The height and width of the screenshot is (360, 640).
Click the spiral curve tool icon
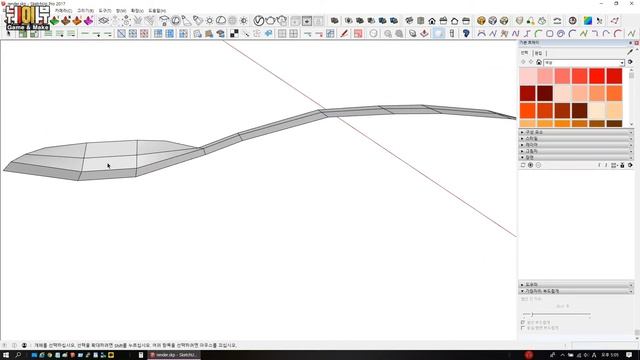(x=561, y=33)
